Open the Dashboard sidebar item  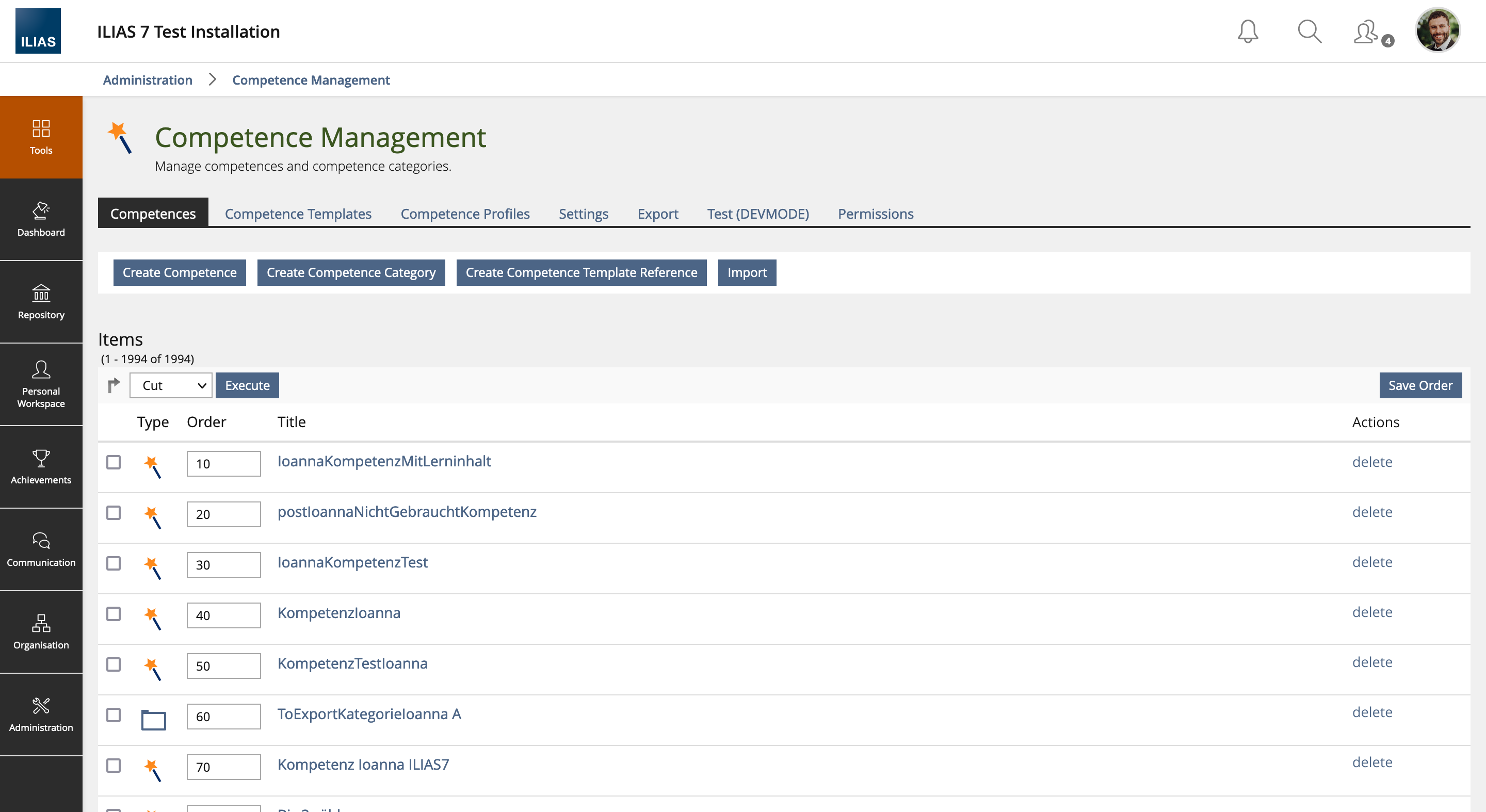41,219
